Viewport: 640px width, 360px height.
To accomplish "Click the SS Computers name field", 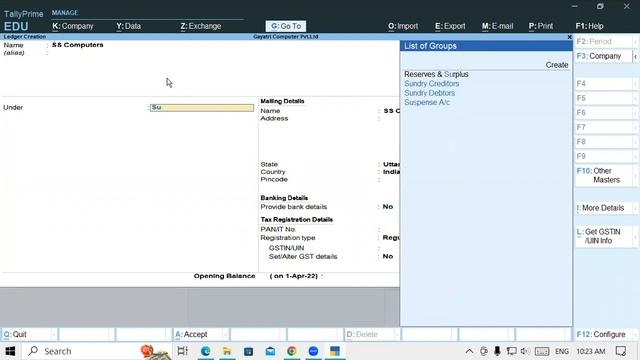I will point(78,45).
